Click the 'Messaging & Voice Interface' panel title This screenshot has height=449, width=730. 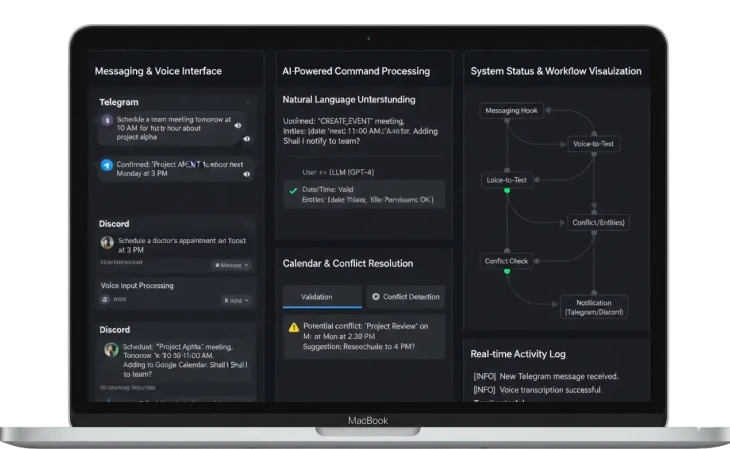(x=158, y=71)
